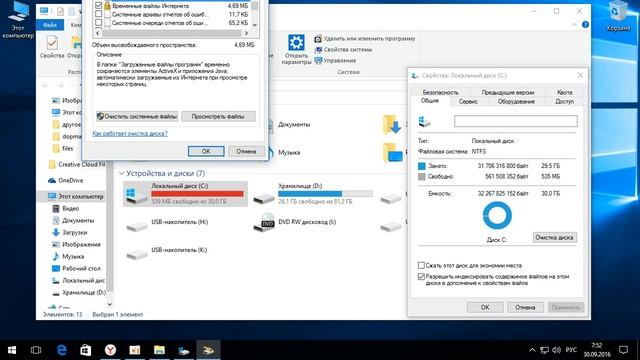Screen dimensions: 640x360
Task: Switch to 'Предыдущие версии' tab
Action: [508, 92]
